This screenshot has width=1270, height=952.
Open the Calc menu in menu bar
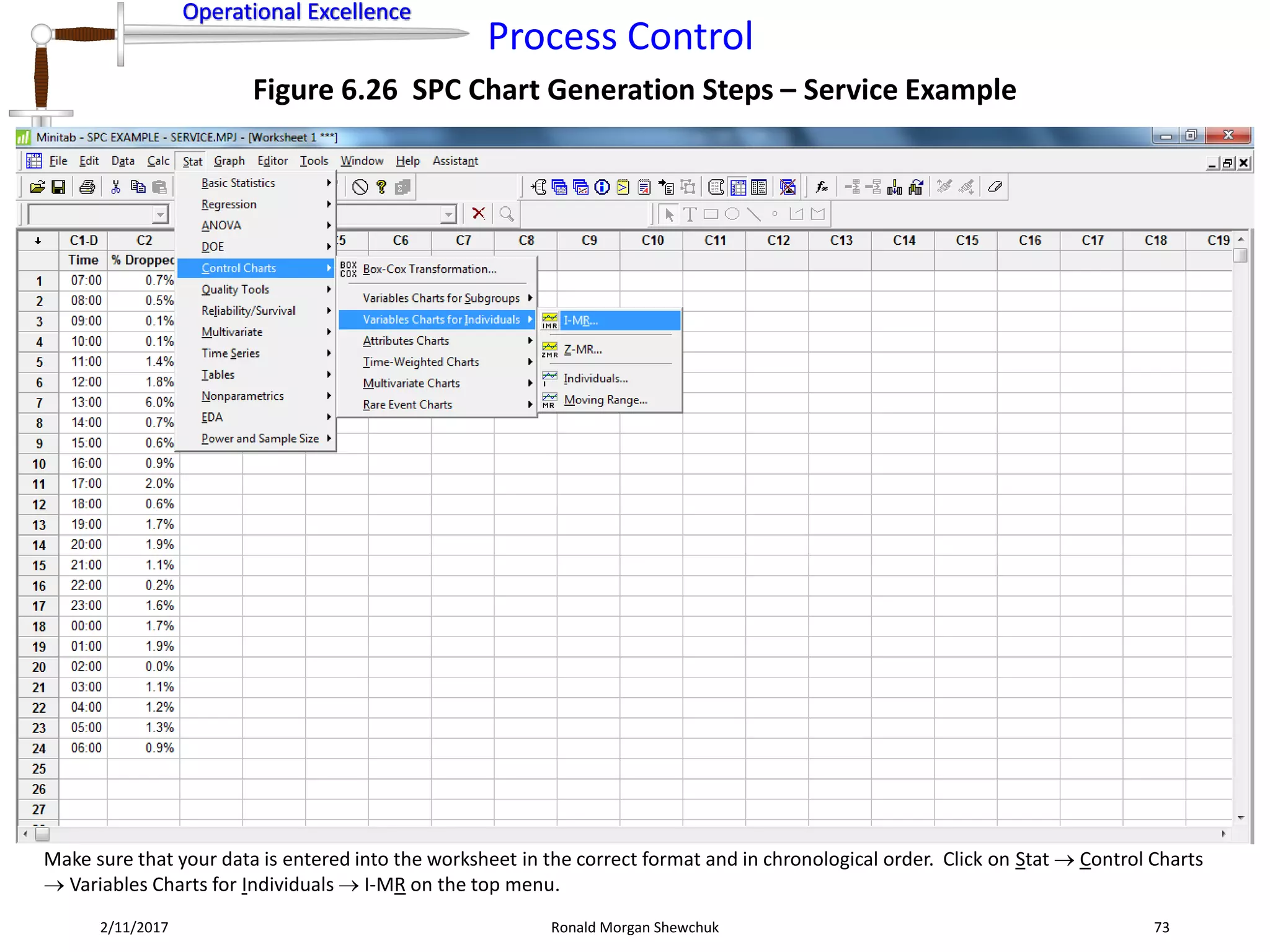158,161
